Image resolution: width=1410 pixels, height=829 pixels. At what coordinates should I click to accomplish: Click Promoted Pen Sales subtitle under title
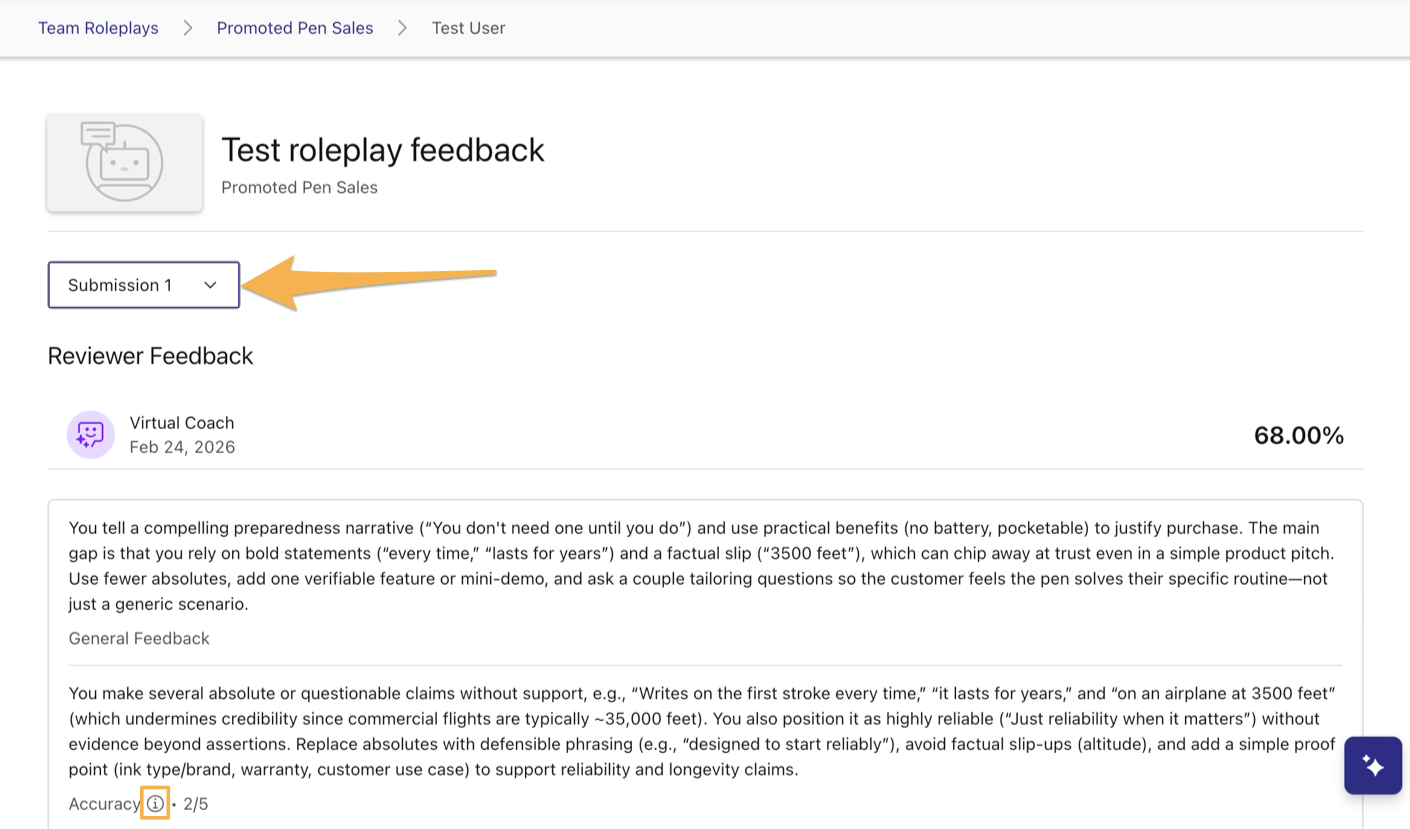click(299, 187)
